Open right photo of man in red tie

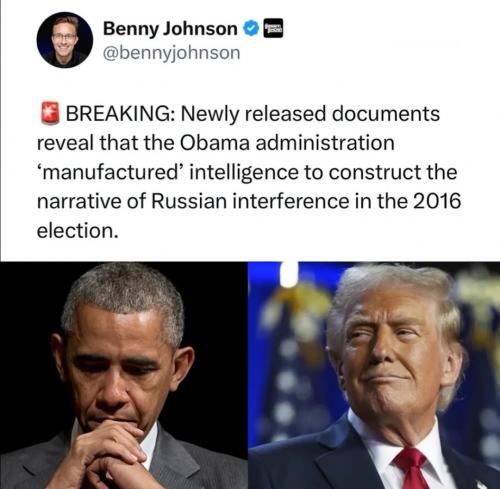(374, 375)
